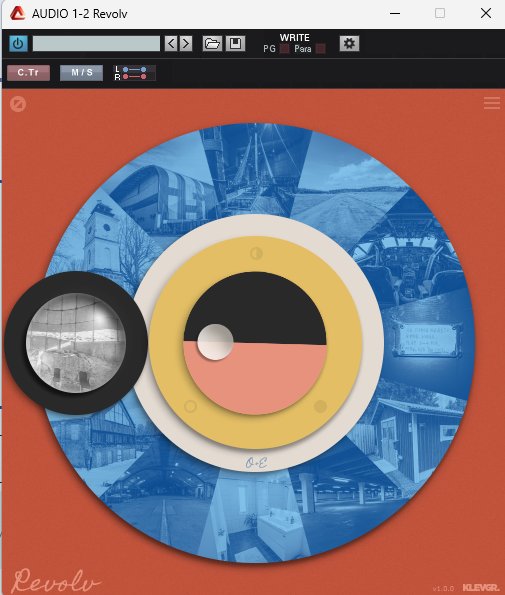Open the load preset folder icon
Image resolution: width=505 pixels, height=595 pixels.
[212, 44]
